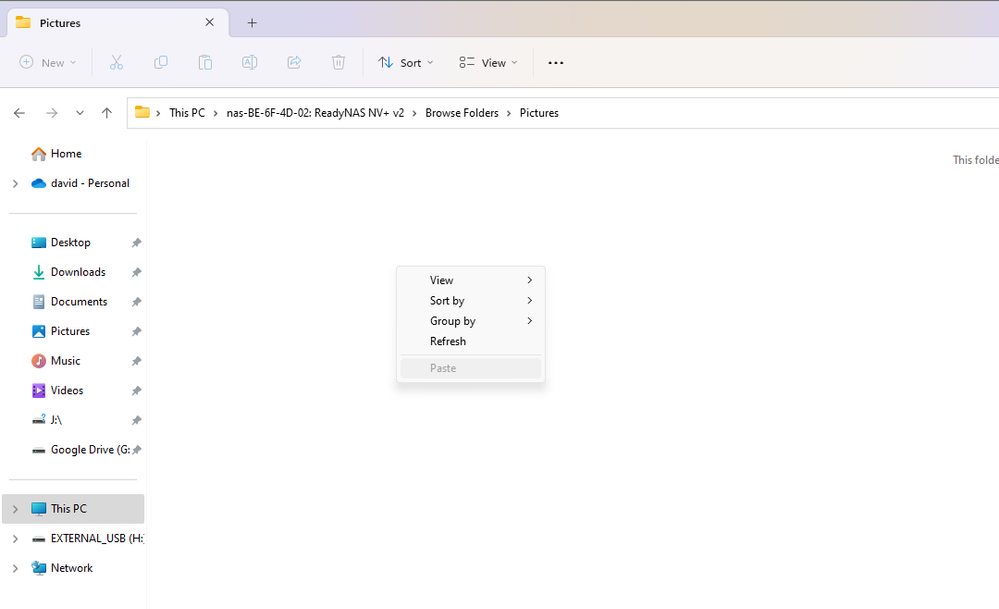Viewport: 999px width, 609px height.
Task: Open the New item dropdown
Action: 48,63
